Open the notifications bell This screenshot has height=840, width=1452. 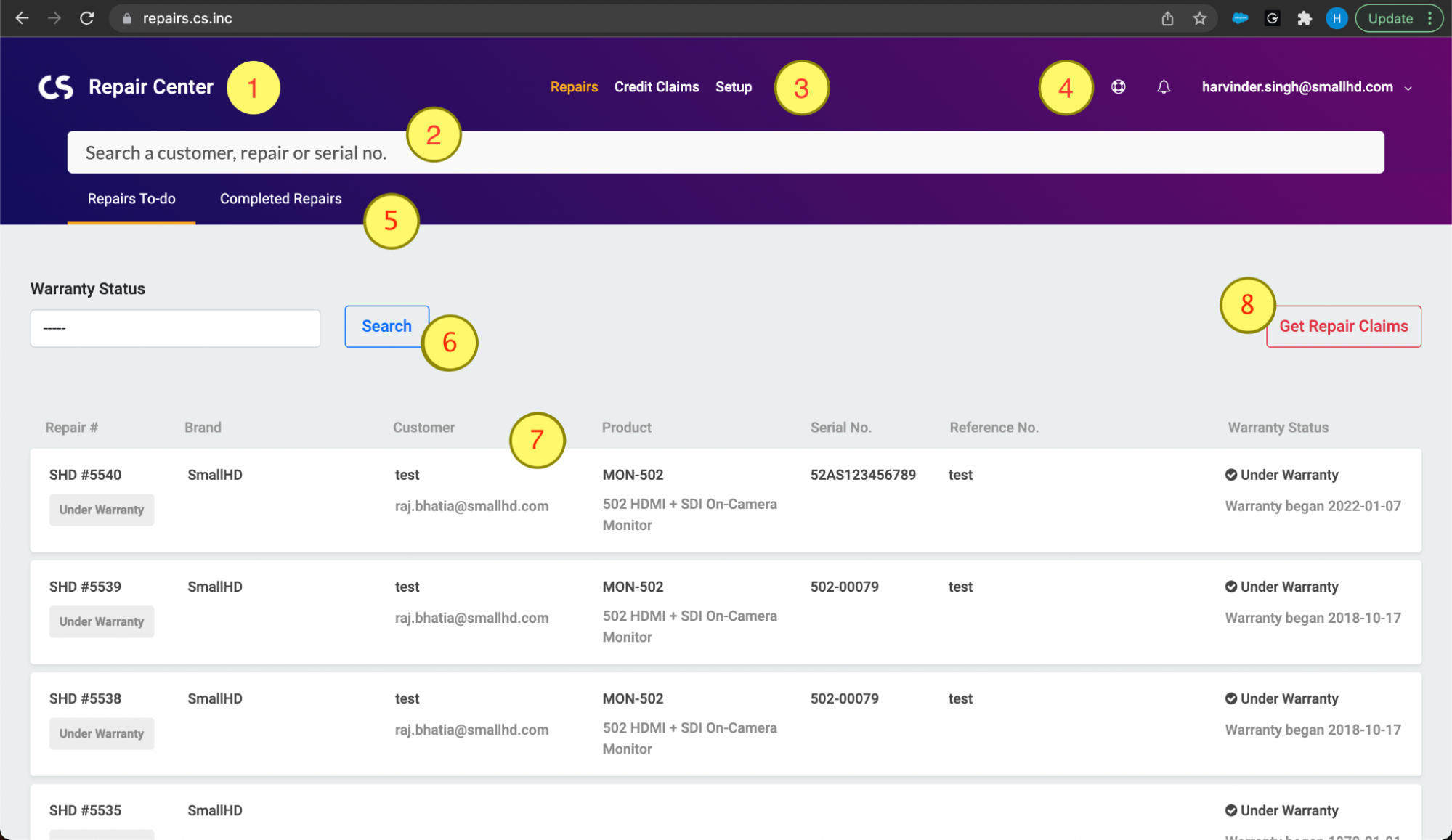[x=1163, y=87]
